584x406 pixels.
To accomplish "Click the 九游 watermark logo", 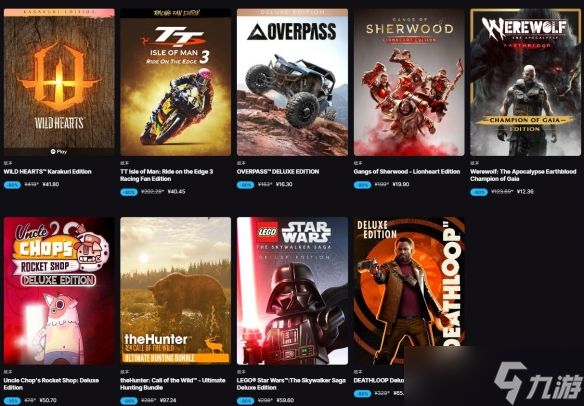I will [538, 384].
